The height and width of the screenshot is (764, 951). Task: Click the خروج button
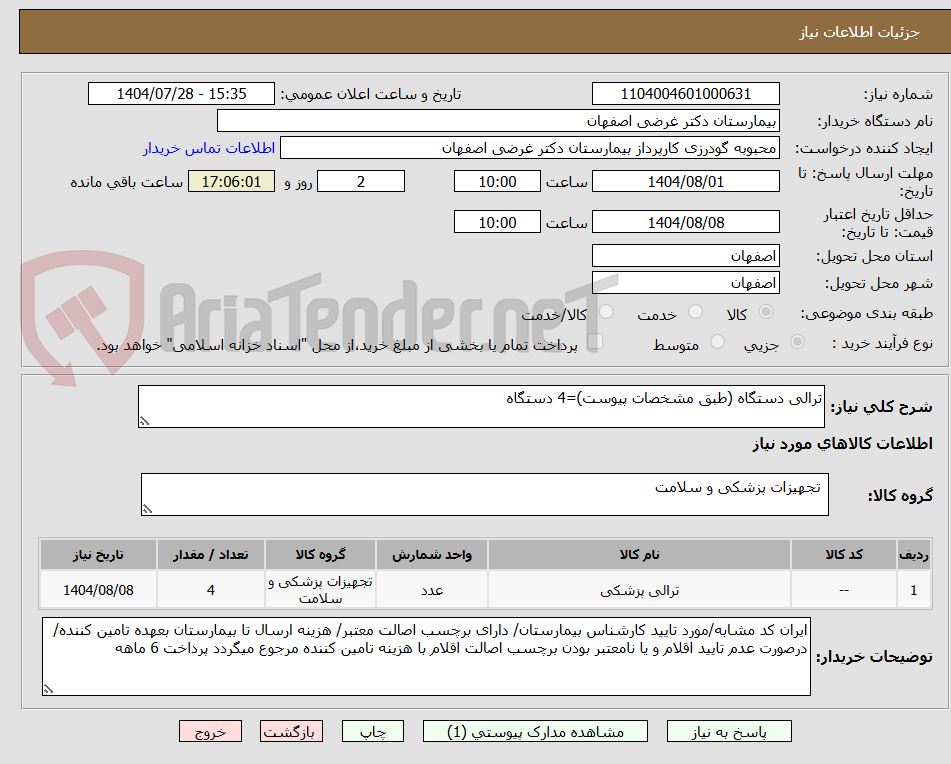tap(209, 731)
